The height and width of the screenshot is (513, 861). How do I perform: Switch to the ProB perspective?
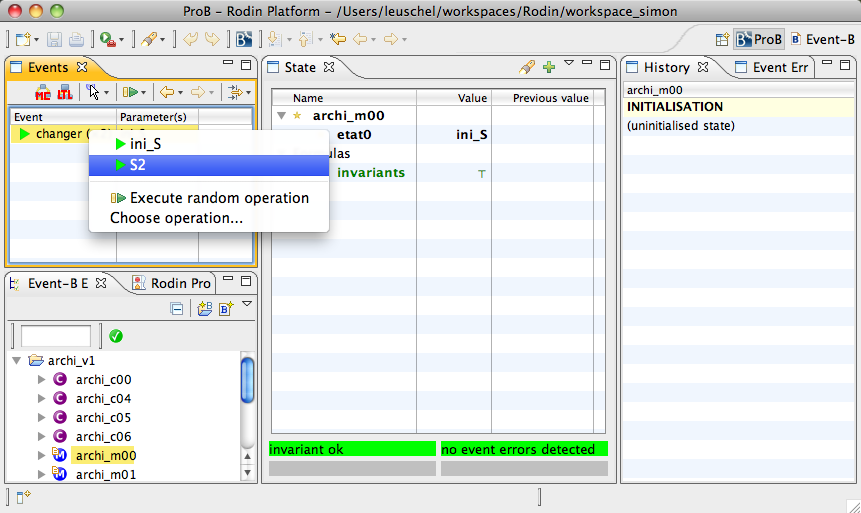click(x=759, y=40)
